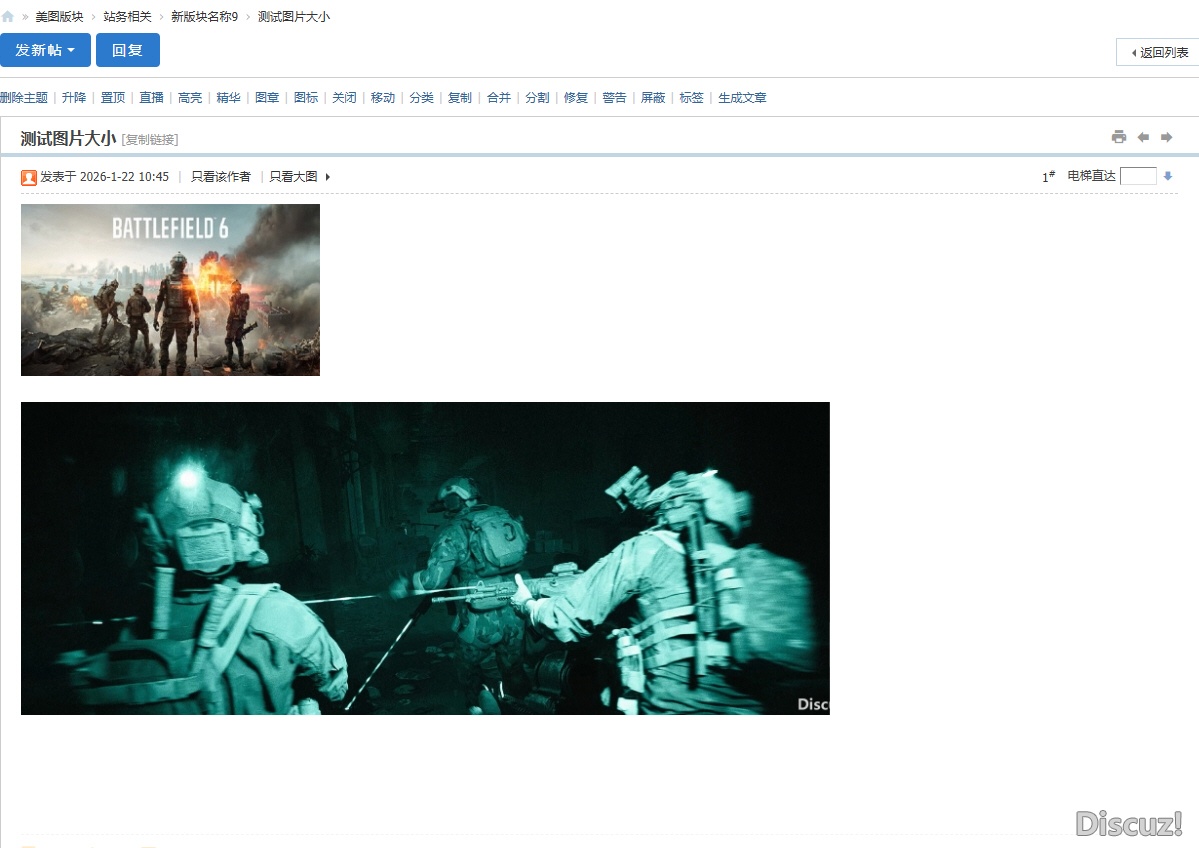
Task: Open the 发新帖 dropdown button
Action: click(45, 50)
